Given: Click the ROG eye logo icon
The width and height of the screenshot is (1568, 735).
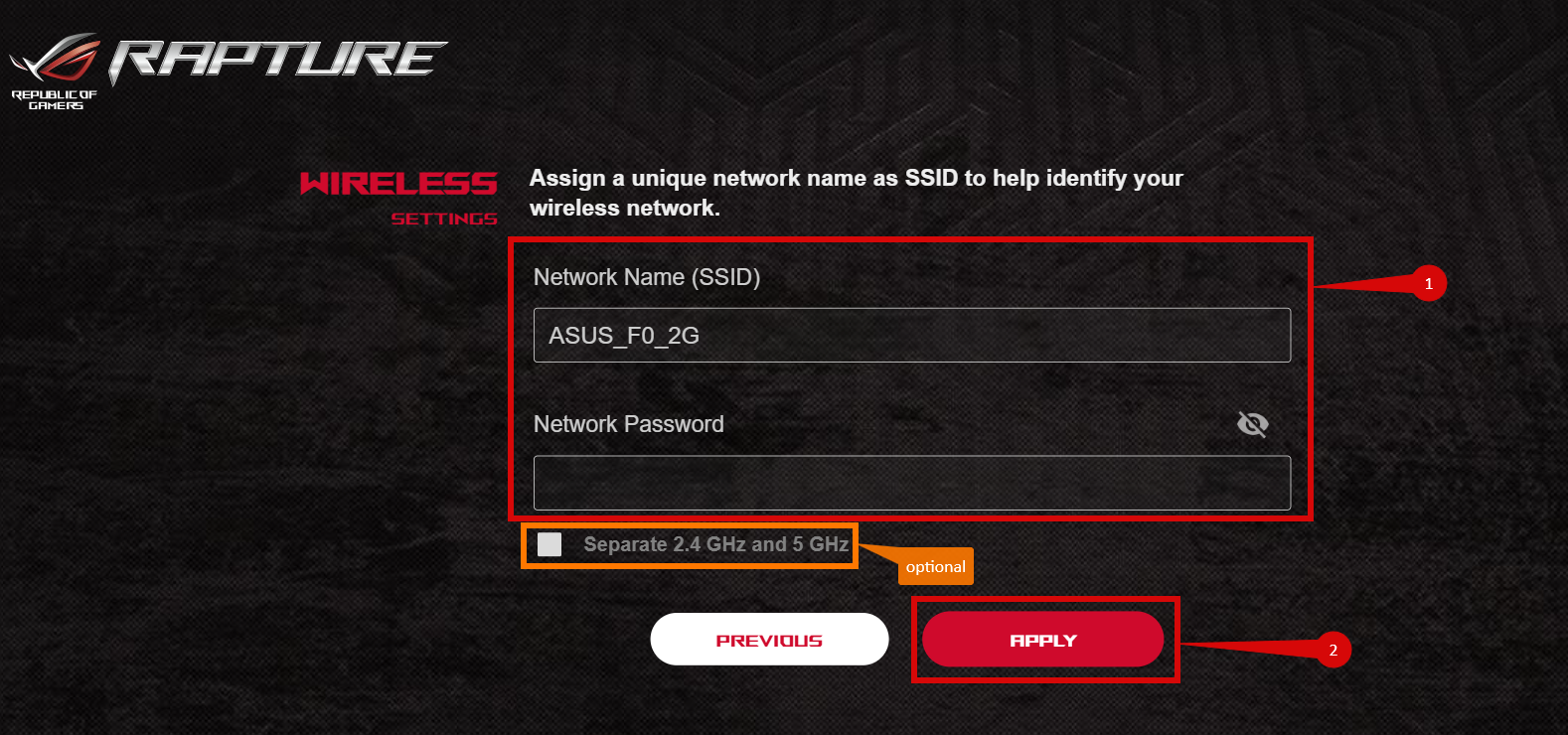Looking at the screenshot, I should [55, 55].
